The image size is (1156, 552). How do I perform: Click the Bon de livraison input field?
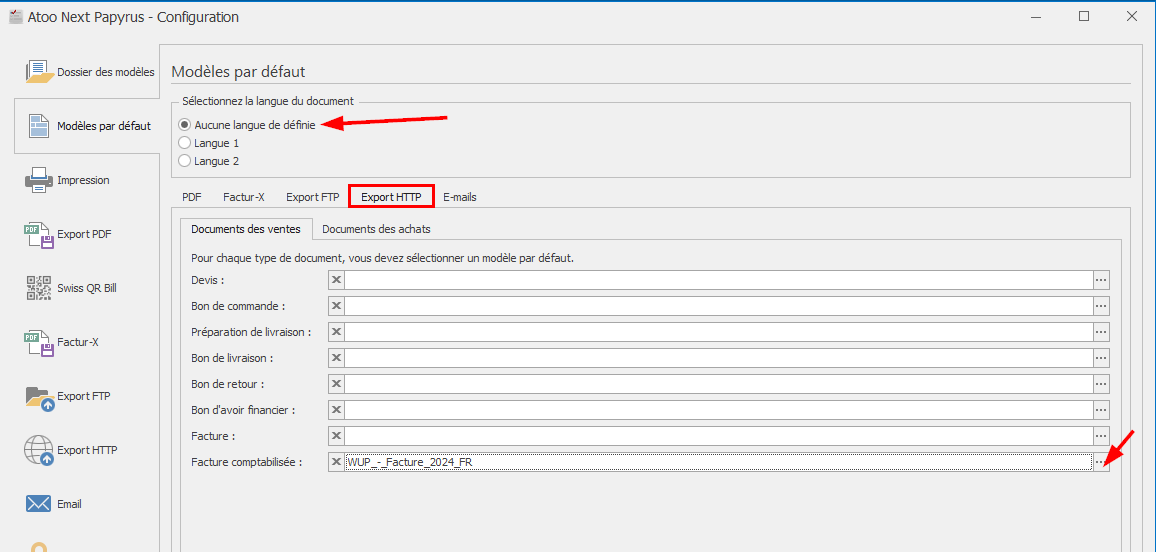tap(718, 358)
